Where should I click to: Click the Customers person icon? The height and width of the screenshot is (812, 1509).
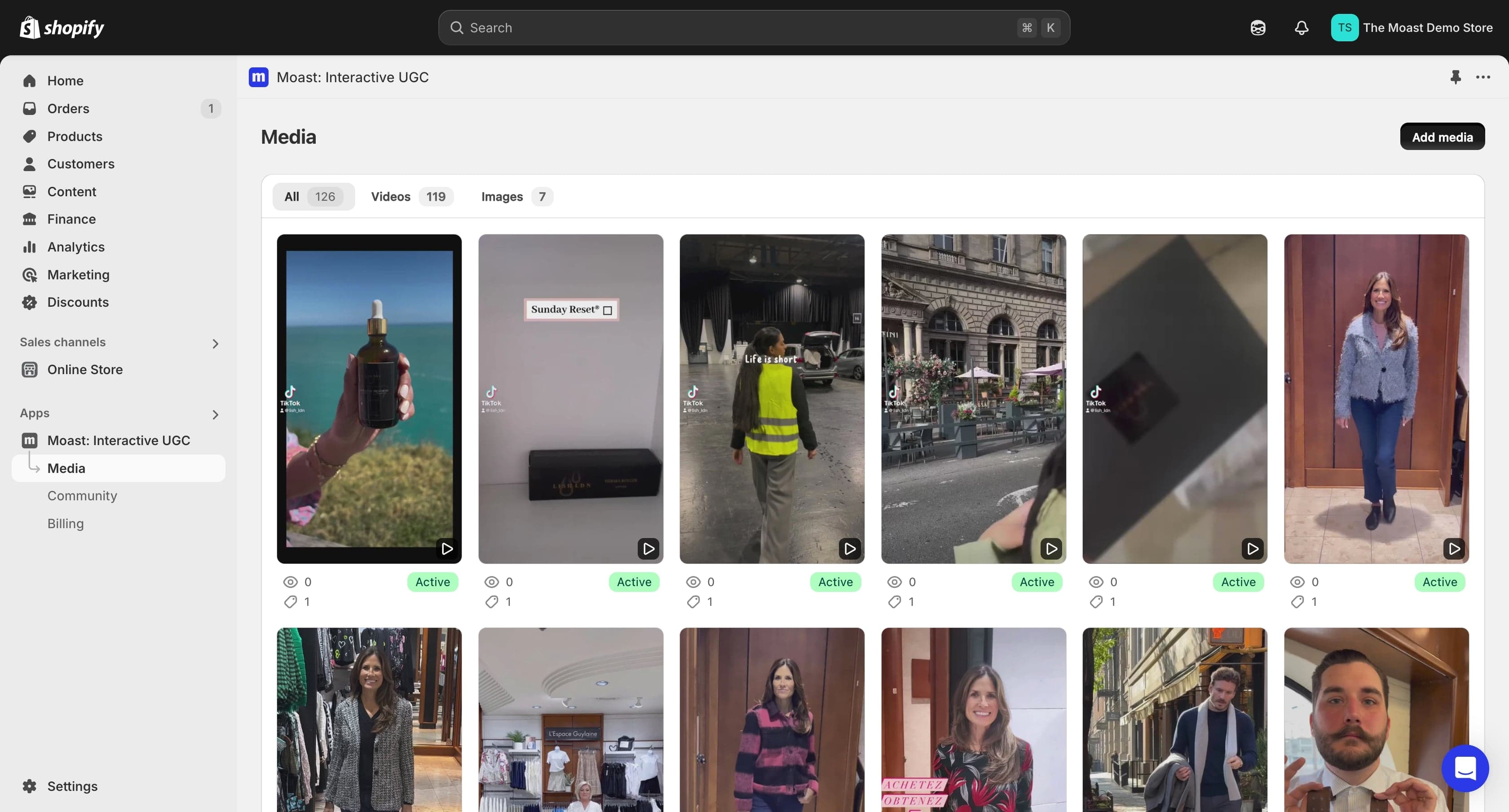(x=29, y=163)
